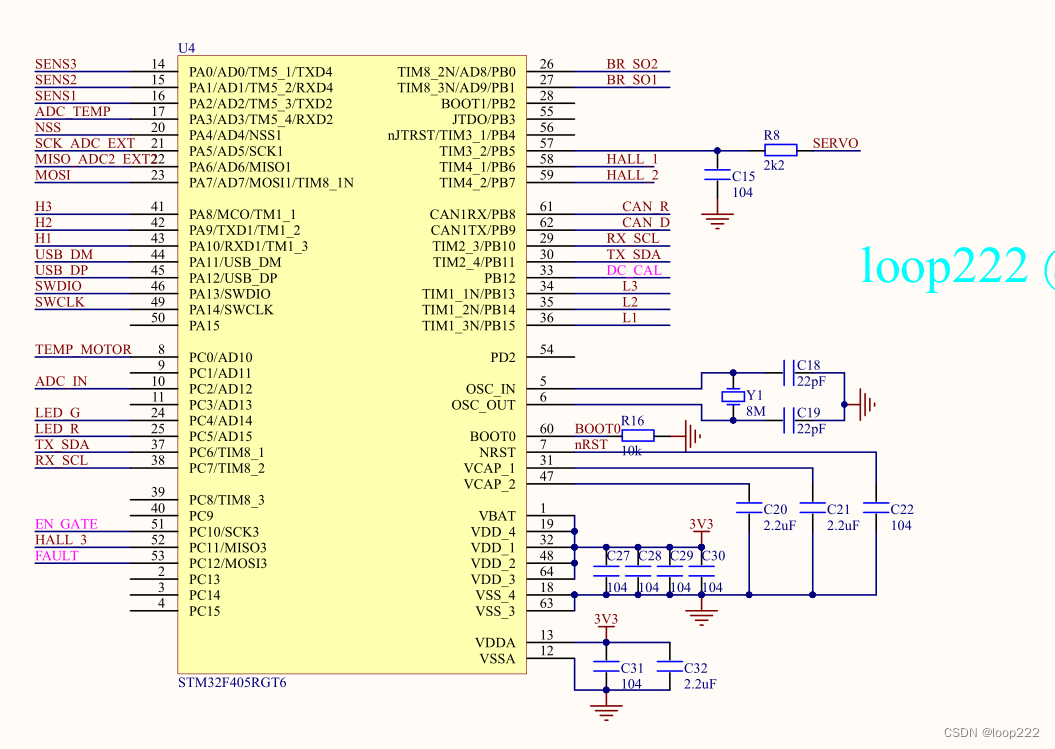The height and width of the screenshot is (749, 1055).
Task: Select the OSC_IN pin label
Action: [490, 389]
